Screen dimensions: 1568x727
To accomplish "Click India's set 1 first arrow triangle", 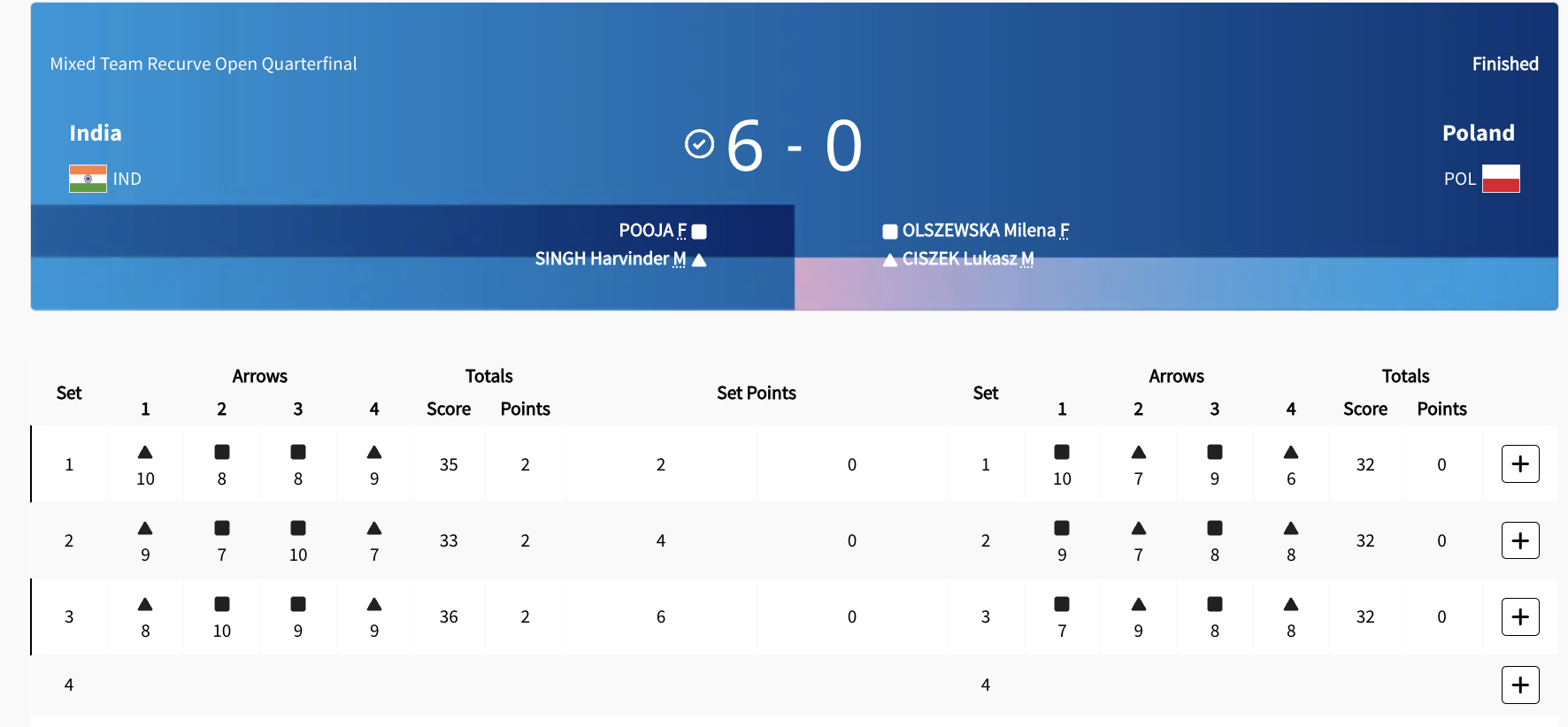I will [x=145, y=453].
